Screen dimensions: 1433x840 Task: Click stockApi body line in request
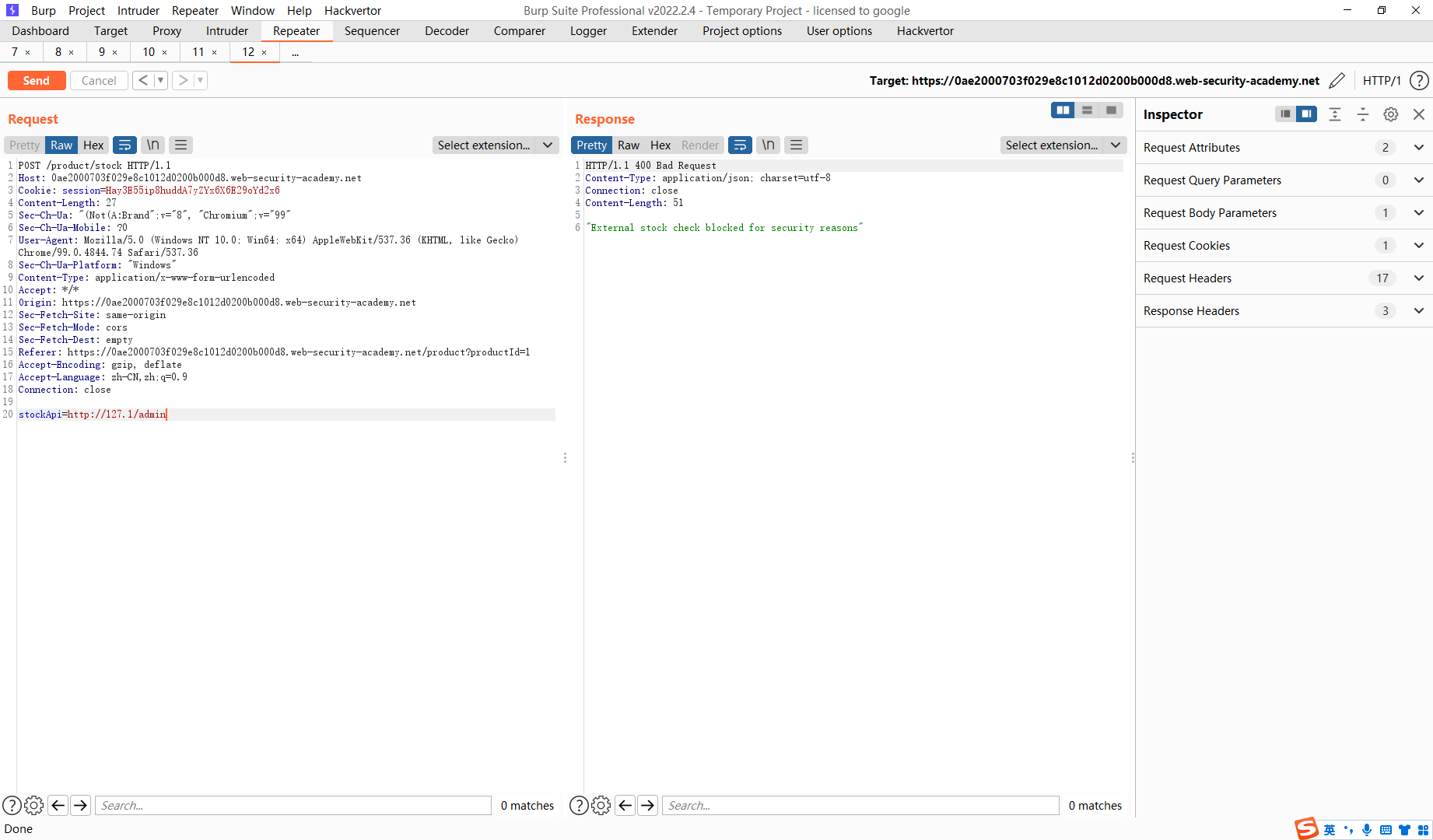(x=286, y=415)
